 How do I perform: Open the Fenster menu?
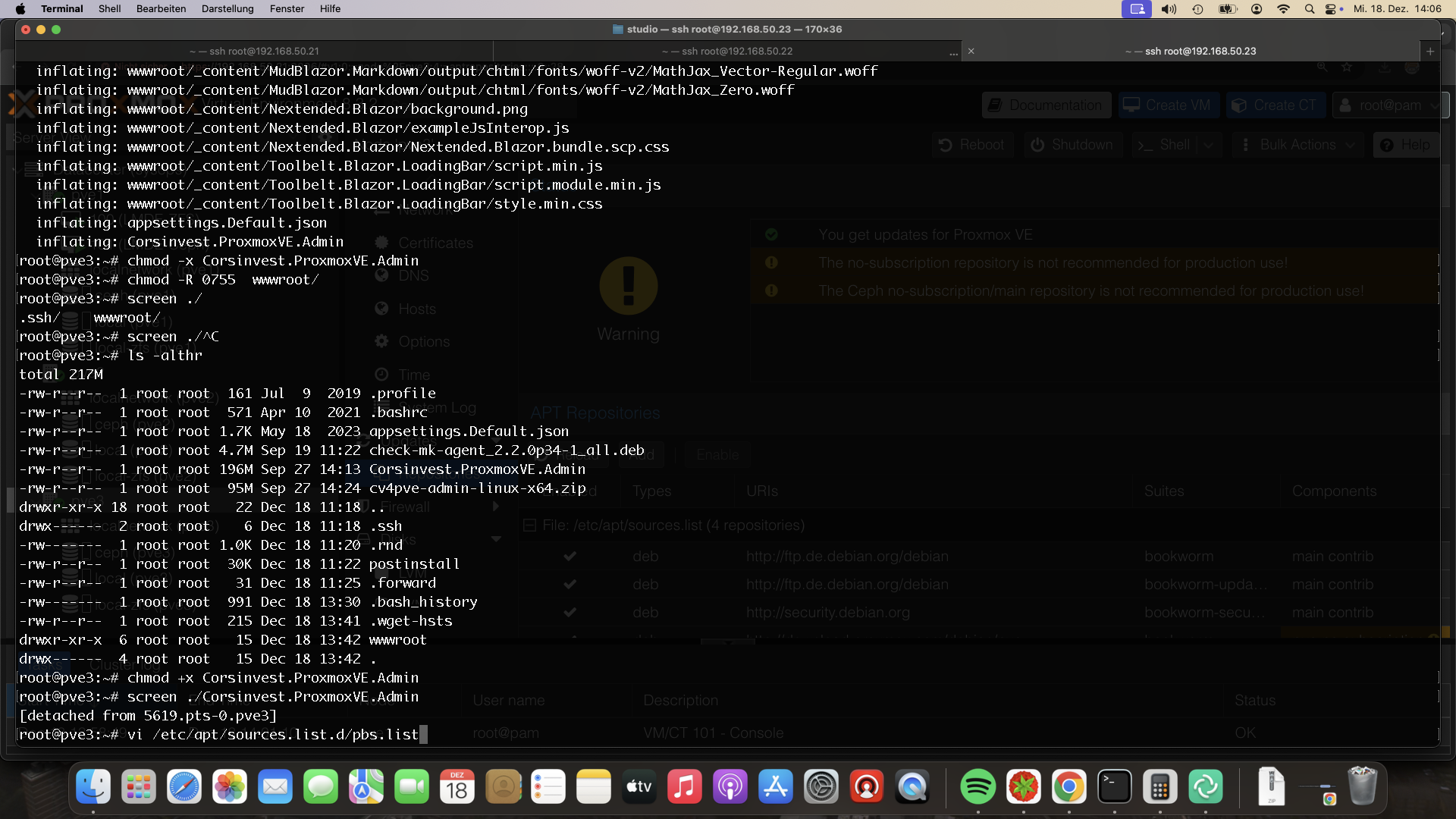(x=287, y=8)
